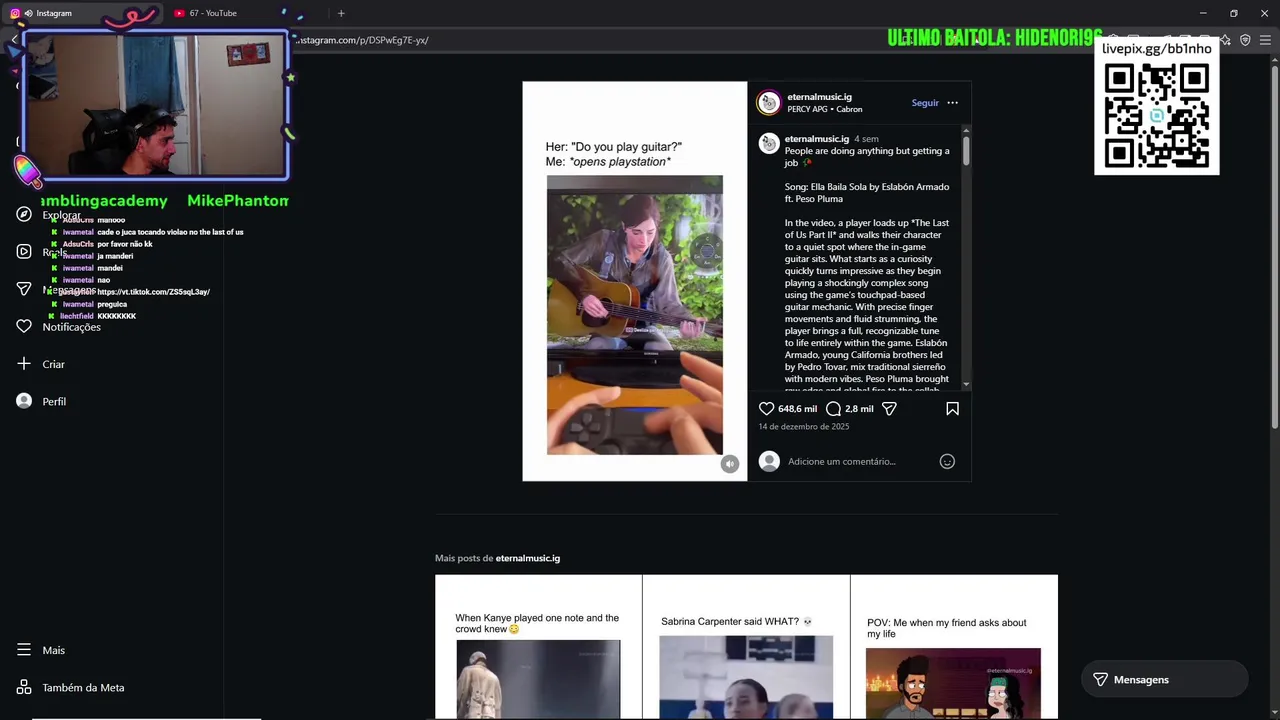Click eternalmusic.ig link in Mais posts heading
Viewport: 1280px width, 720px height.
click(x=528, y=558)
